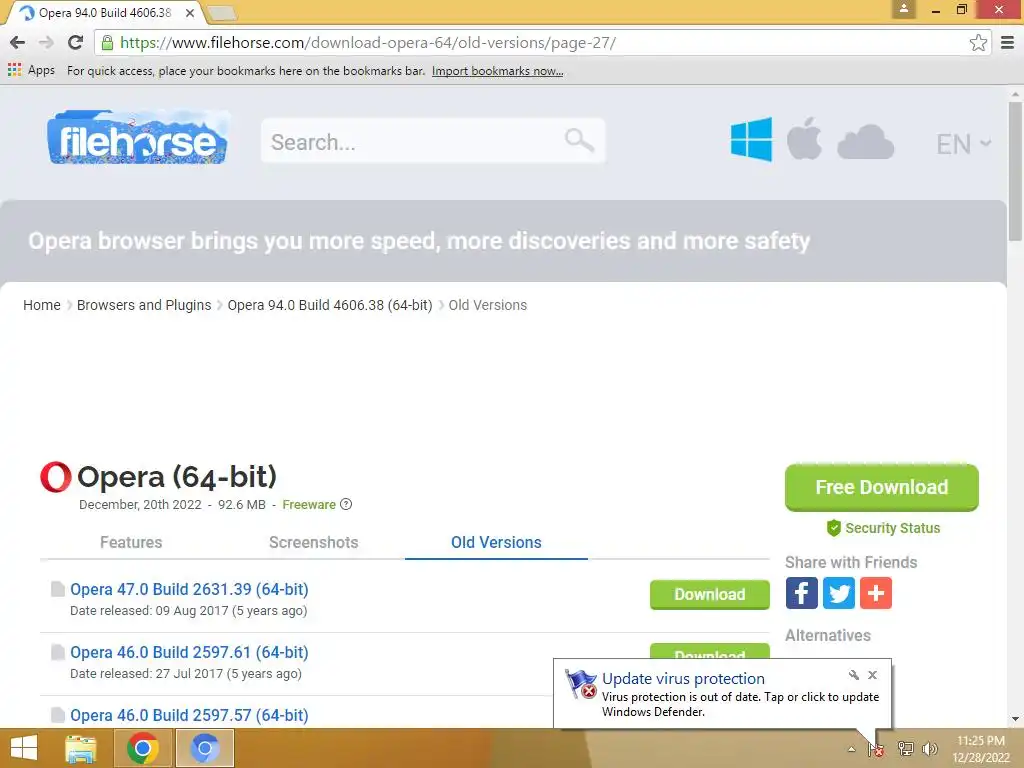This screenshot has width=1024, height=768.
Task: Open Opera 46.0 Build 2597.61 link
Action: (x=189, y=652)
